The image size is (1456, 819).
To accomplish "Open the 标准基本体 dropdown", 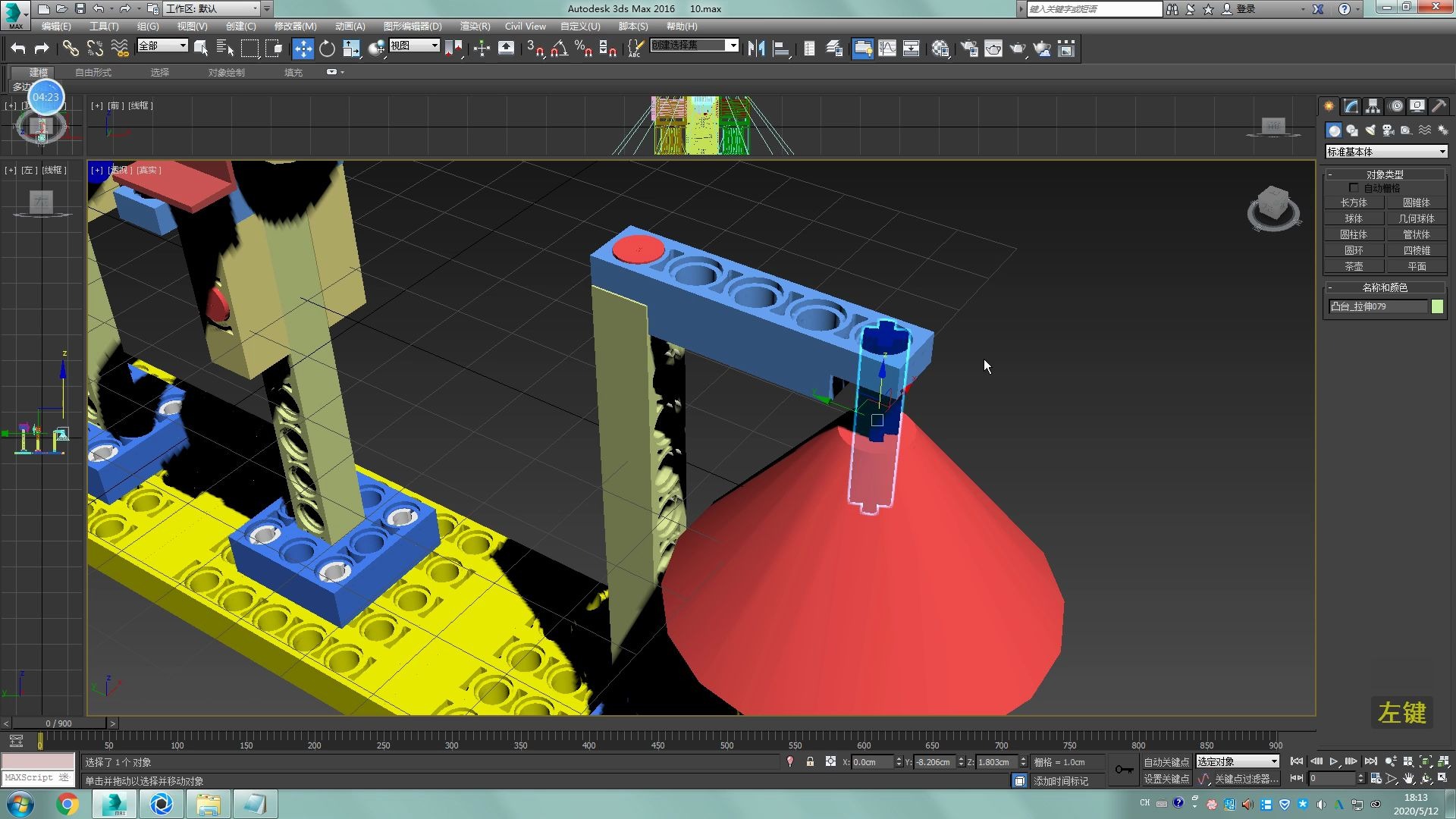I will coord(1385,152).
